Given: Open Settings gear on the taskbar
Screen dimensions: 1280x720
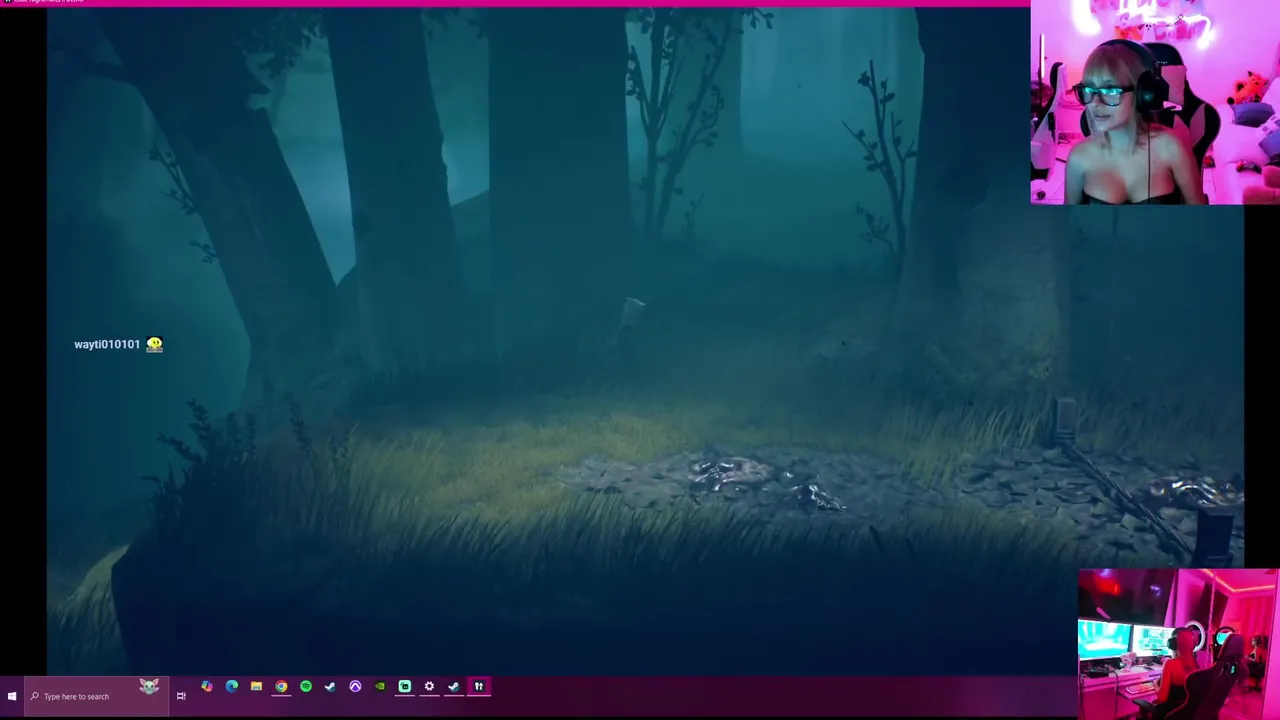Looking at the screenshot, I should coord(429,687).
